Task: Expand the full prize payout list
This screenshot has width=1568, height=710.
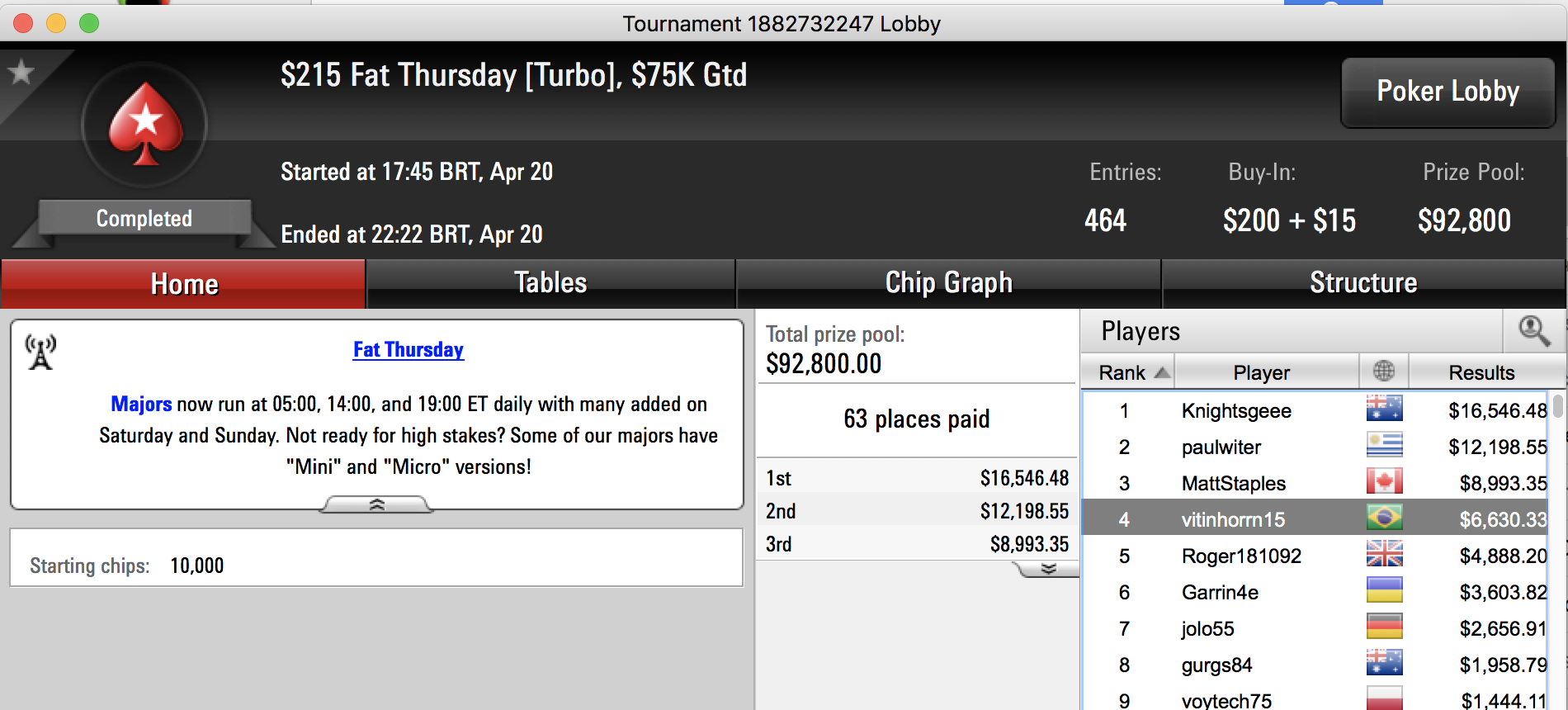Action: click(1047, 569)
